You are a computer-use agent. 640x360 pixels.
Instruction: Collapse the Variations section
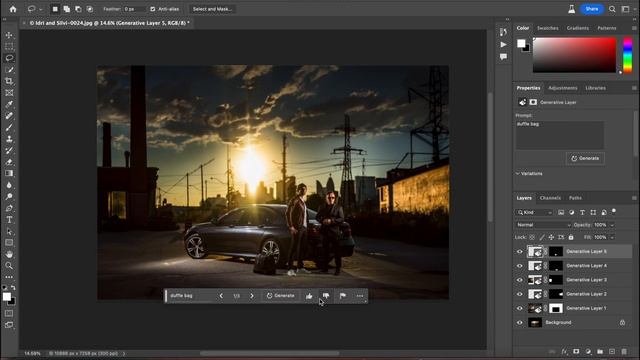[x=518, y=173]
